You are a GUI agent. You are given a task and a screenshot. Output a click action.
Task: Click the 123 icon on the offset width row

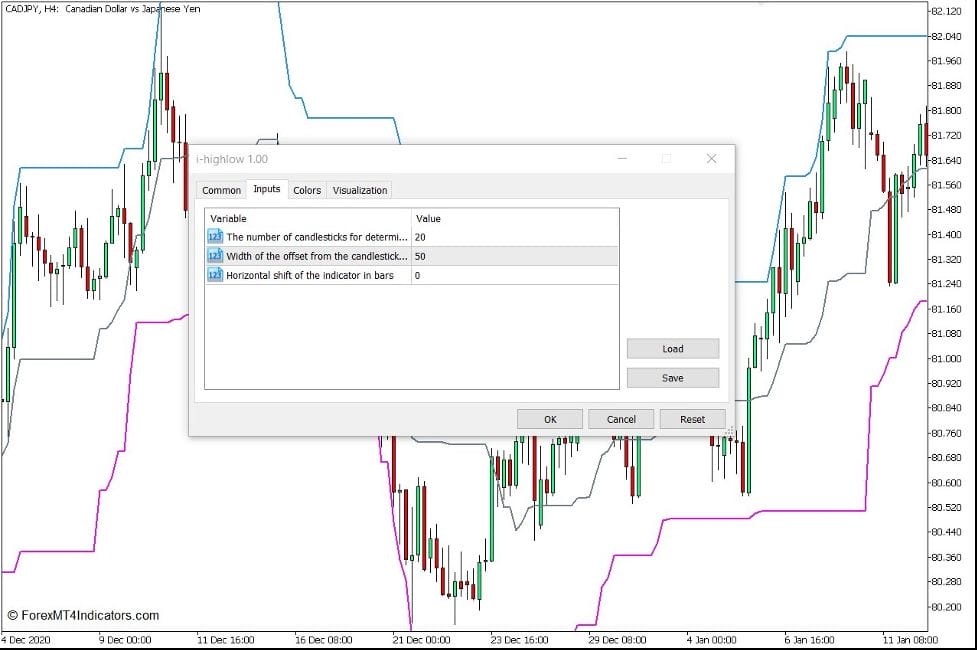pyautogui.click(x=213, y=256)
